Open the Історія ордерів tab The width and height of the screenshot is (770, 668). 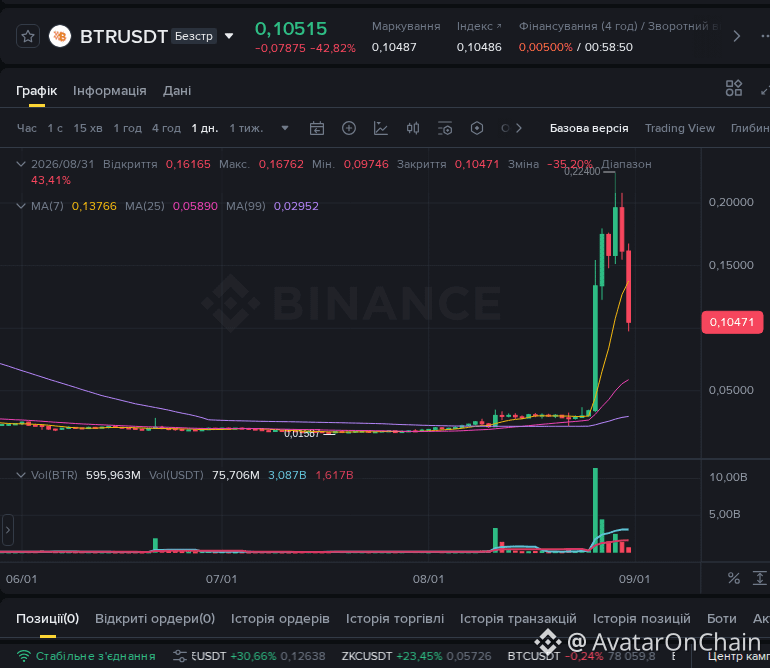pyautogui.click(x=280, y=618)
